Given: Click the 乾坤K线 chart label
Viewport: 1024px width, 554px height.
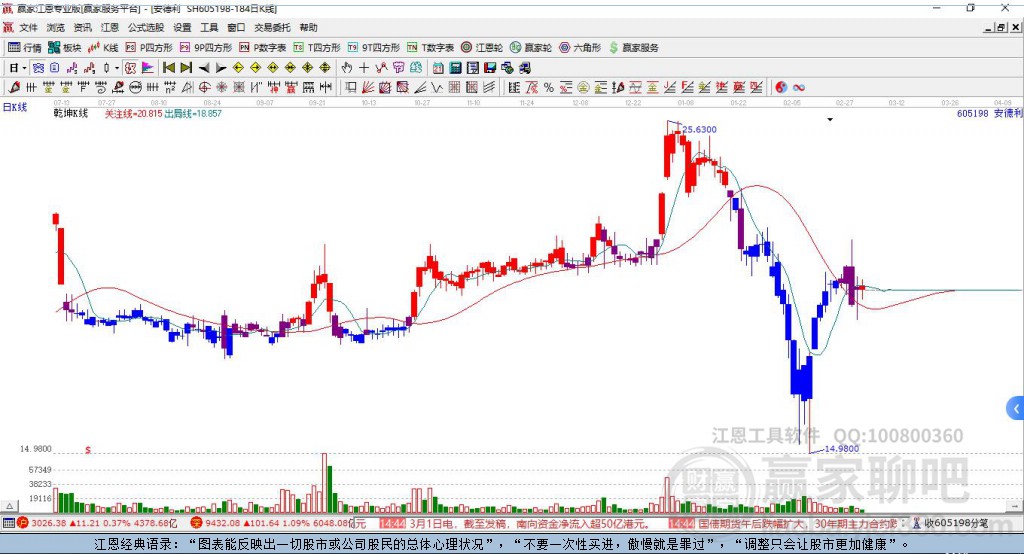Looking at the screenshot, I should tap(71, 114).
